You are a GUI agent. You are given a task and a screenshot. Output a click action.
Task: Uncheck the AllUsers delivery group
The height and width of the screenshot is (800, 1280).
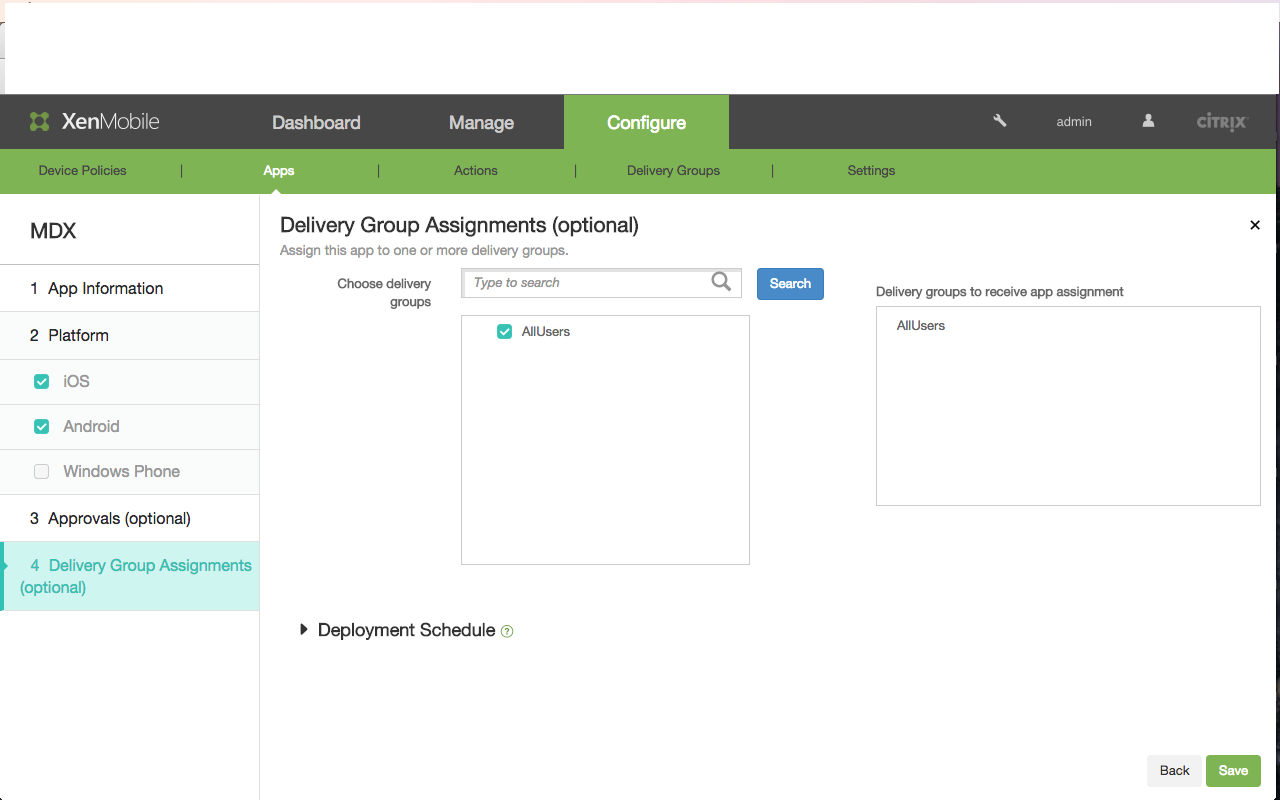click(x=505, y=332)
